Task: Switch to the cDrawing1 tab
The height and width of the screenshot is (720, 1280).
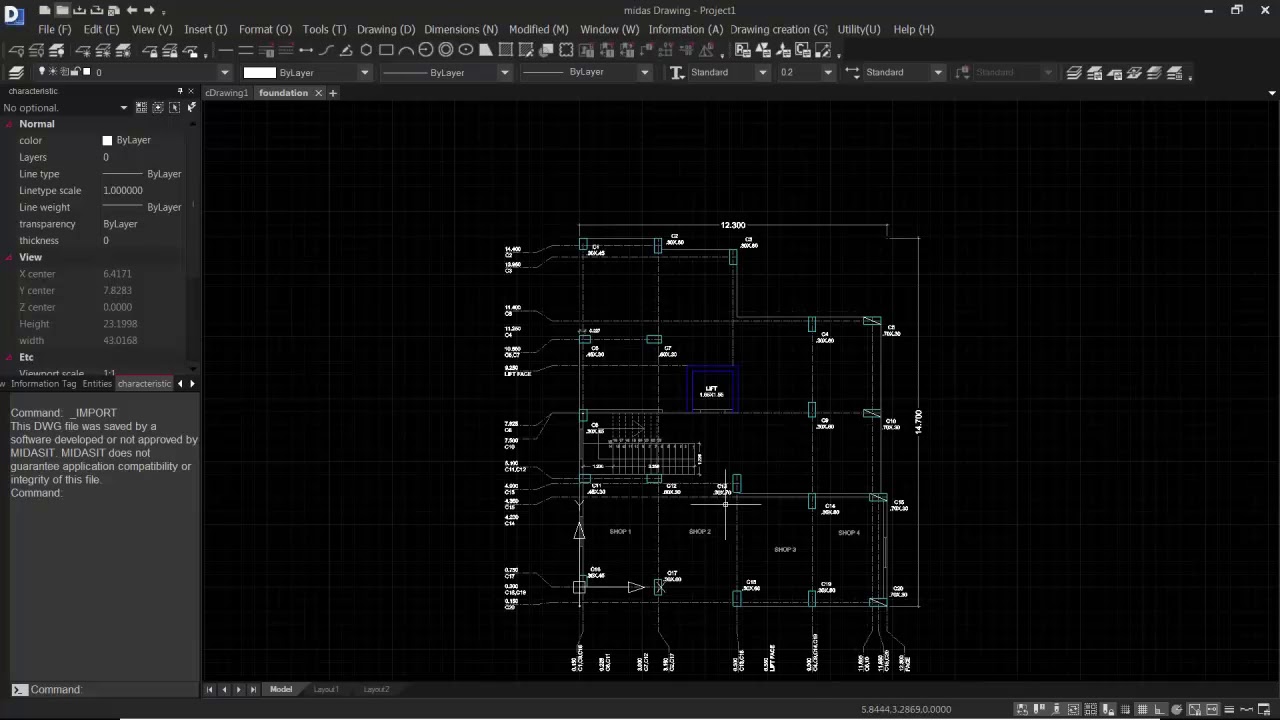Action: [226, 93]
